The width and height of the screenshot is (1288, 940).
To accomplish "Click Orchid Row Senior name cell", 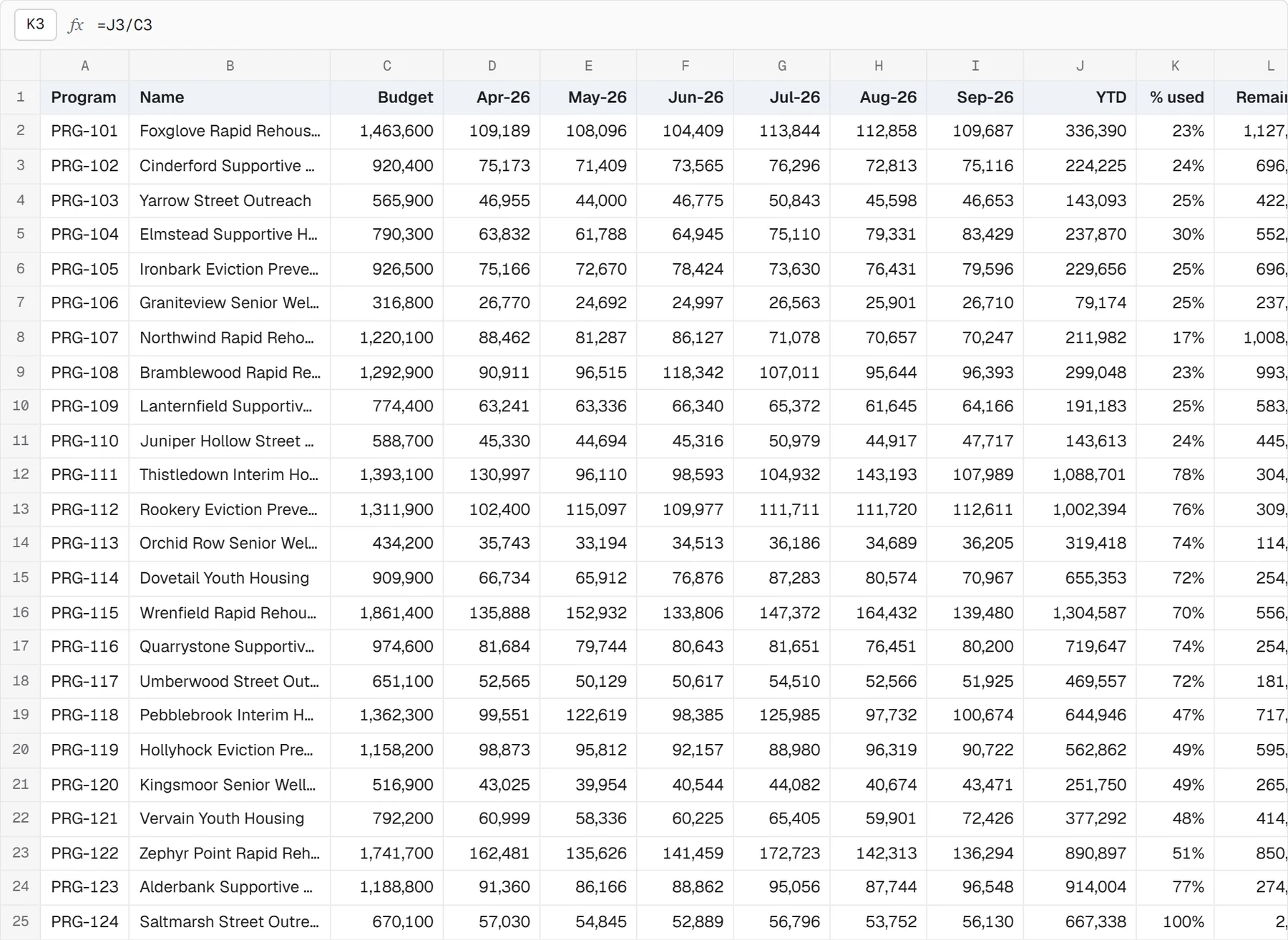I will click(x=230, y=543).
